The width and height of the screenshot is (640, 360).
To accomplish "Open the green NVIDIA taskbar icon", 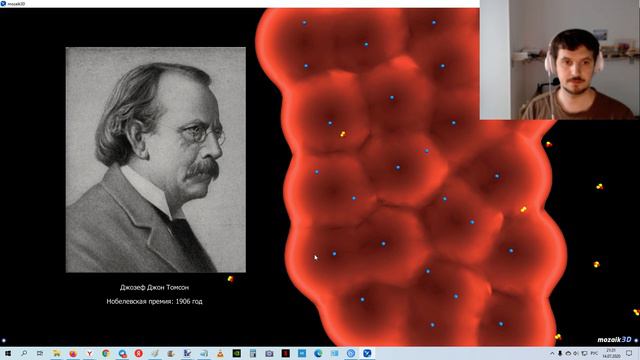I will (x=237, y=353).
